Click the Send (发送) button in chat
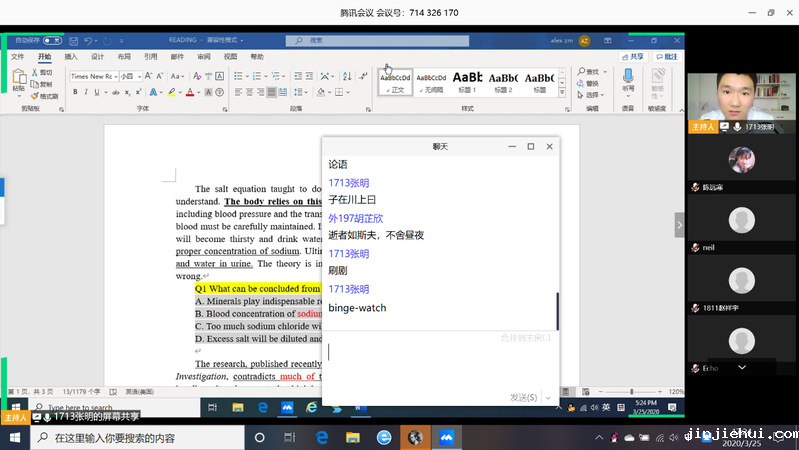Image resolution: width=799 pixels, height=450 pixels. [x=523, y=397]
